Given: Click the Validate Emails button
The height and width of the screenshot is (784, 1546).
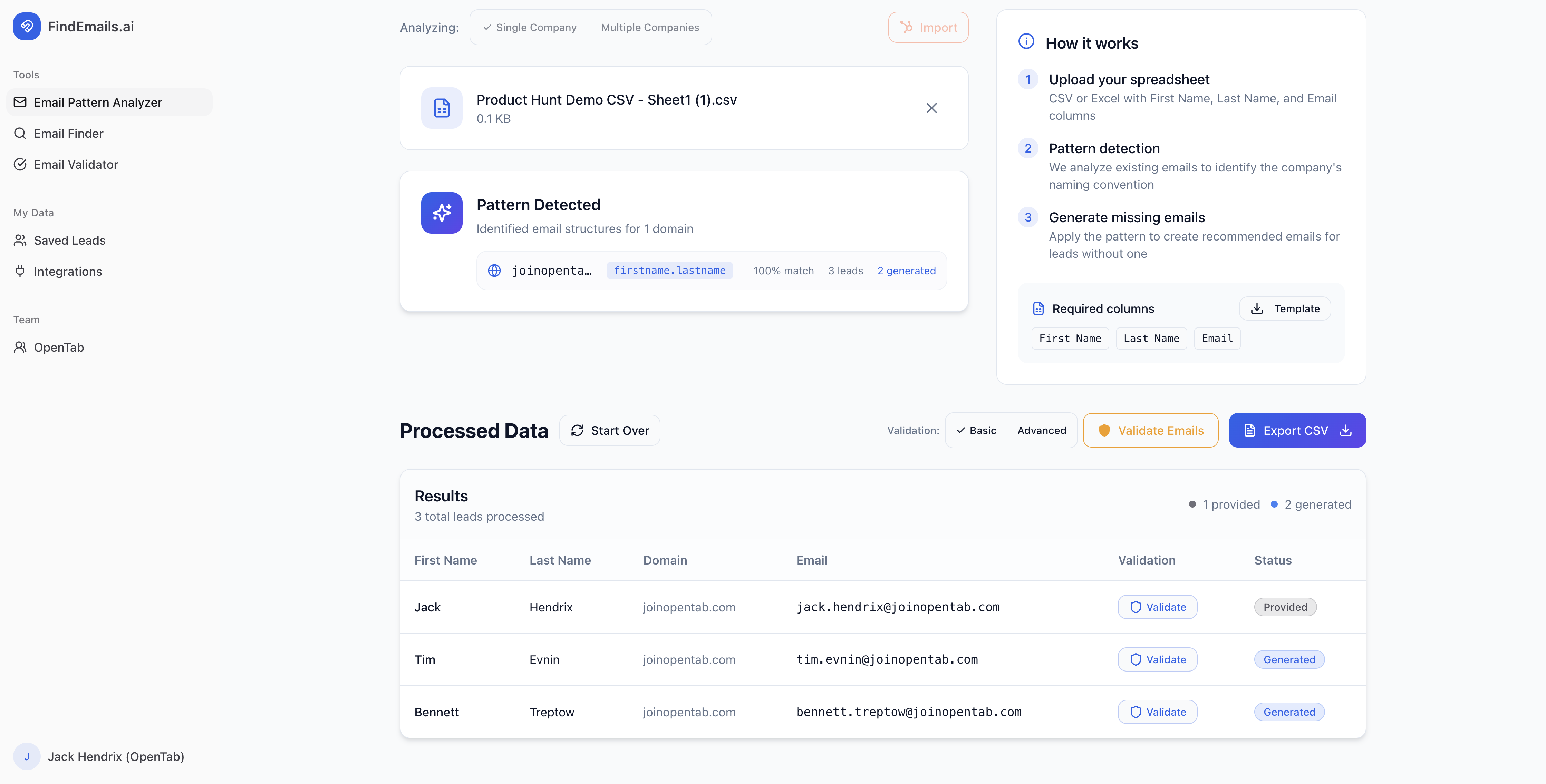Looking at the screenshot, I should click(1150, 430).
